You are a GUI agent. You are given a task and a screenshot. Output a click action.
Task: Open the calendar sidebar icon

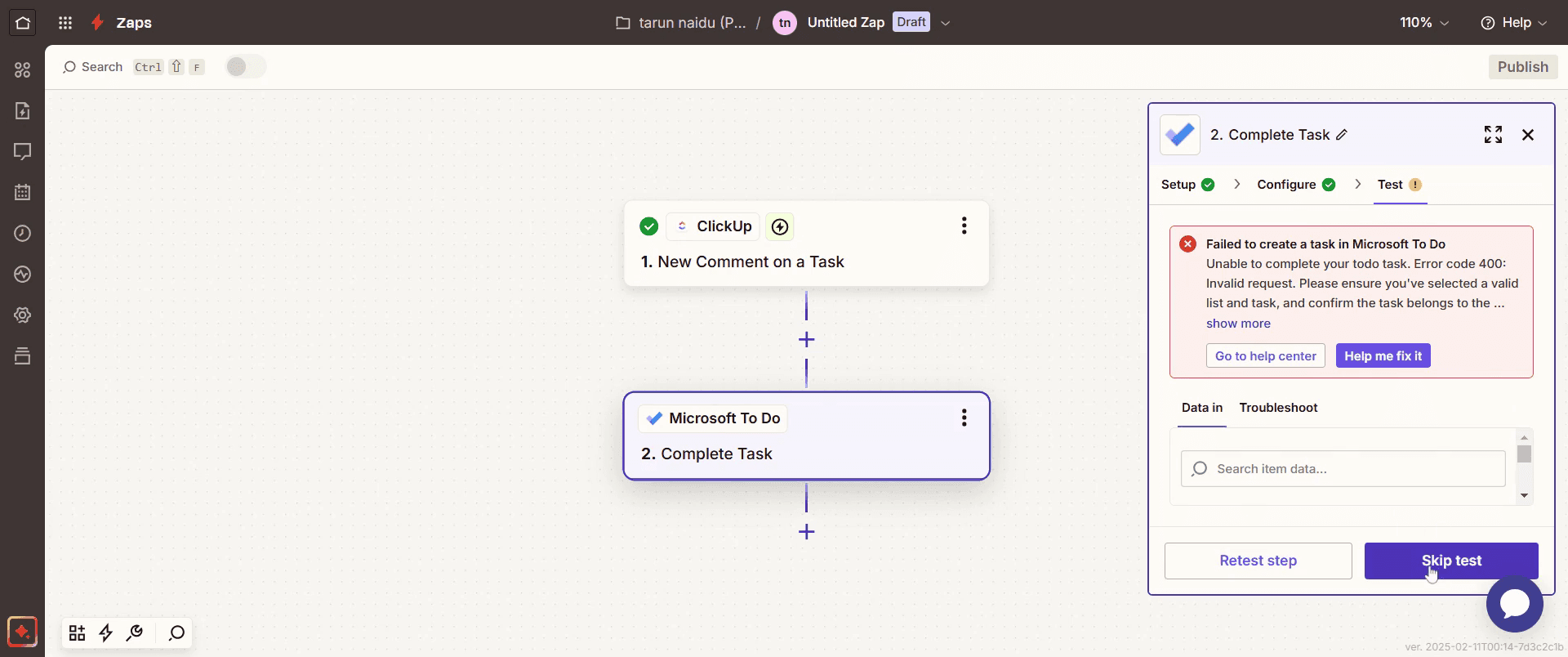(x=23, y=192)
